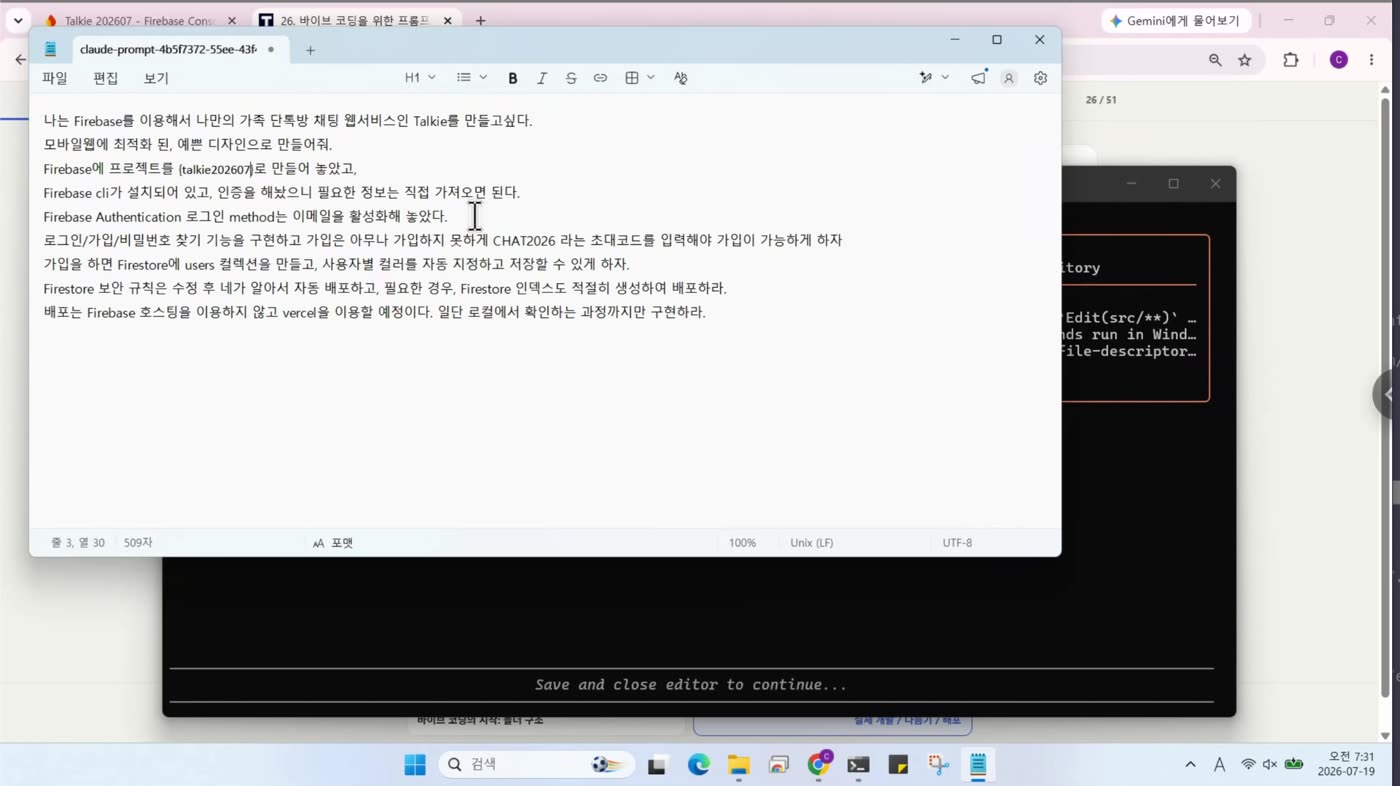Click the last line starting '배포는 Firebase 호스팅을'
This screenshot has width=1400, height=786.
click(374, 312)
